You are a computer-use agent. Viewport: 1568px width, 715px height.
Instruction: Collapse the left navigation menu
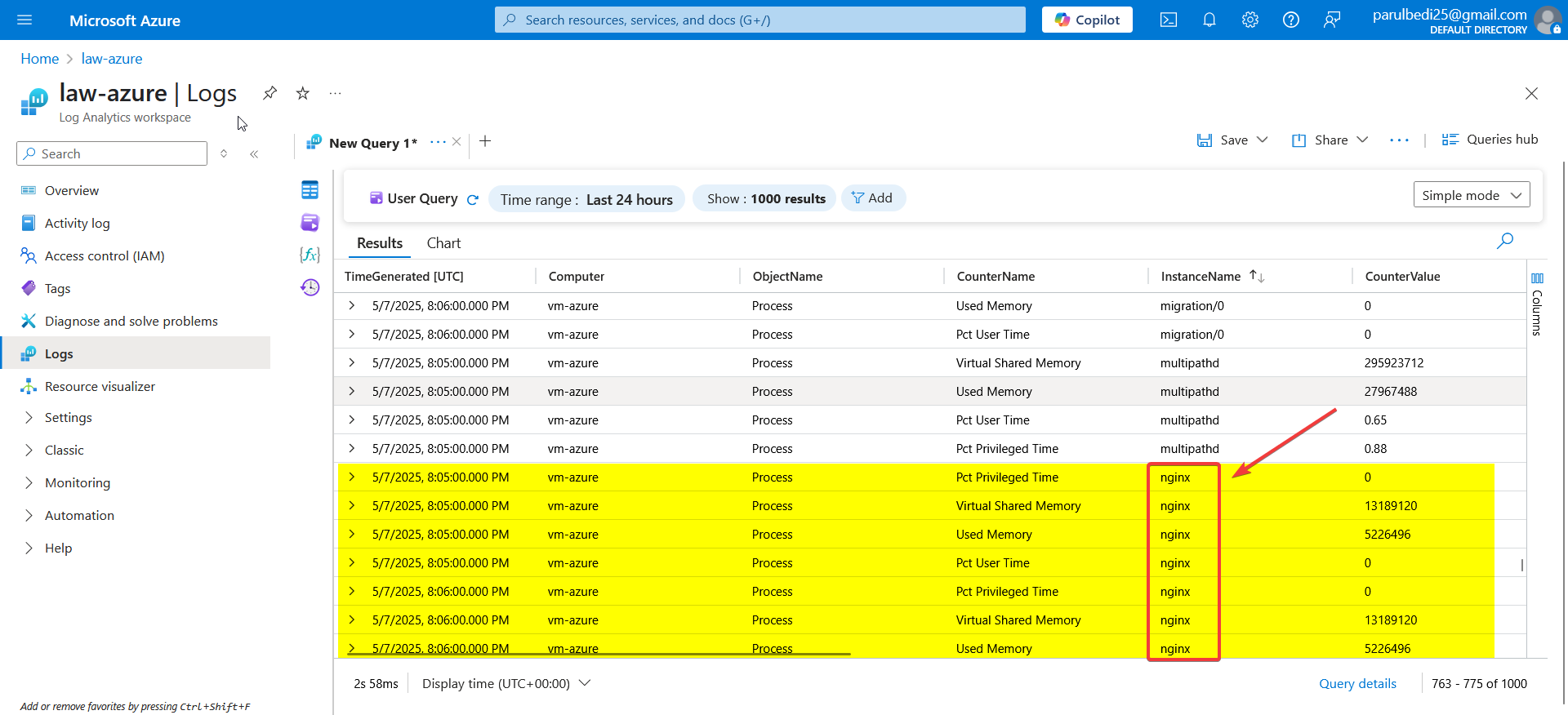click(254, 153)
